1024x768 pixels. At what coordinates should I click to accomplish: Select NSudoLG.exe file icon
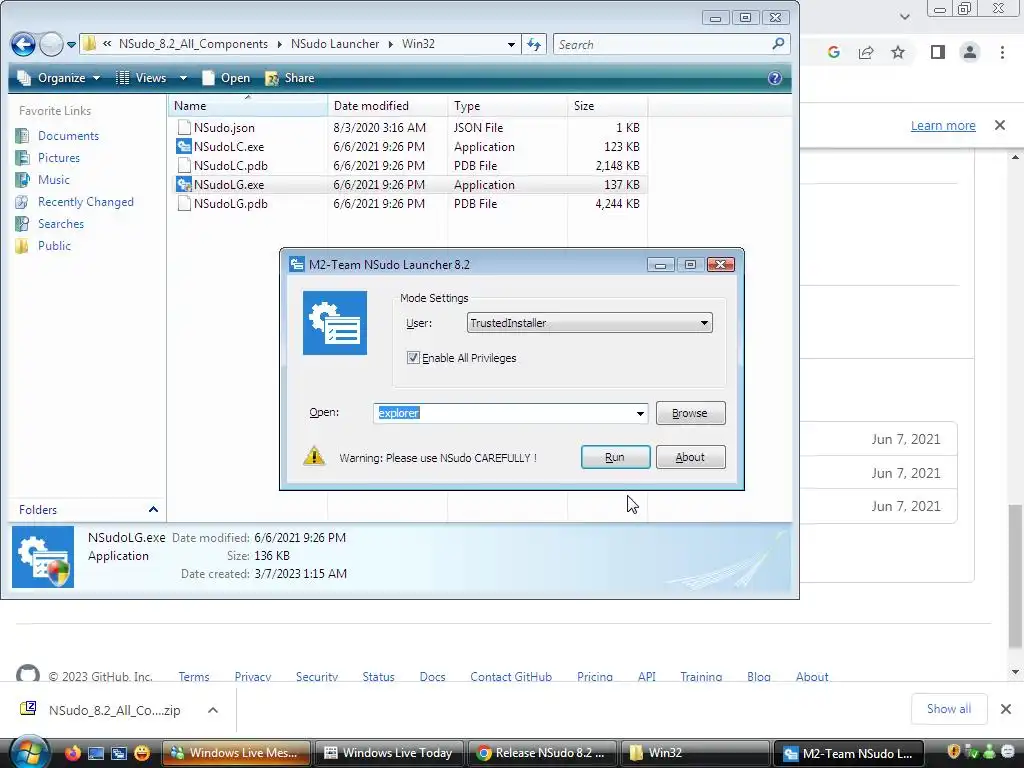pos(184,185)
